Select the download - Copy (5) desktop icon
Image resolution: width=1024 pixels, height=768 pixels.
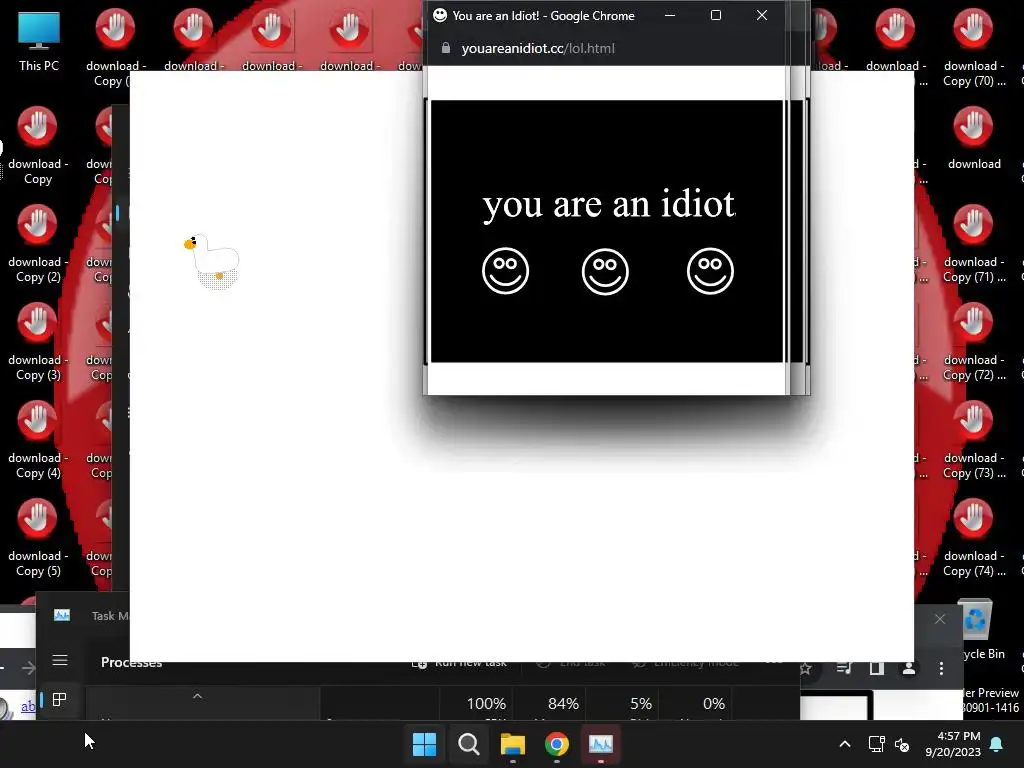(x=37, y=538)
